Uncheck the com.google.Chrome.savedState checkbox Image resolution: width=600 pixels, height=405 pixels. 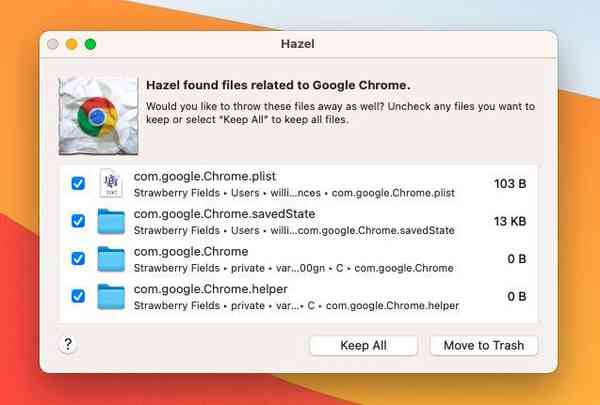point(78,221)
